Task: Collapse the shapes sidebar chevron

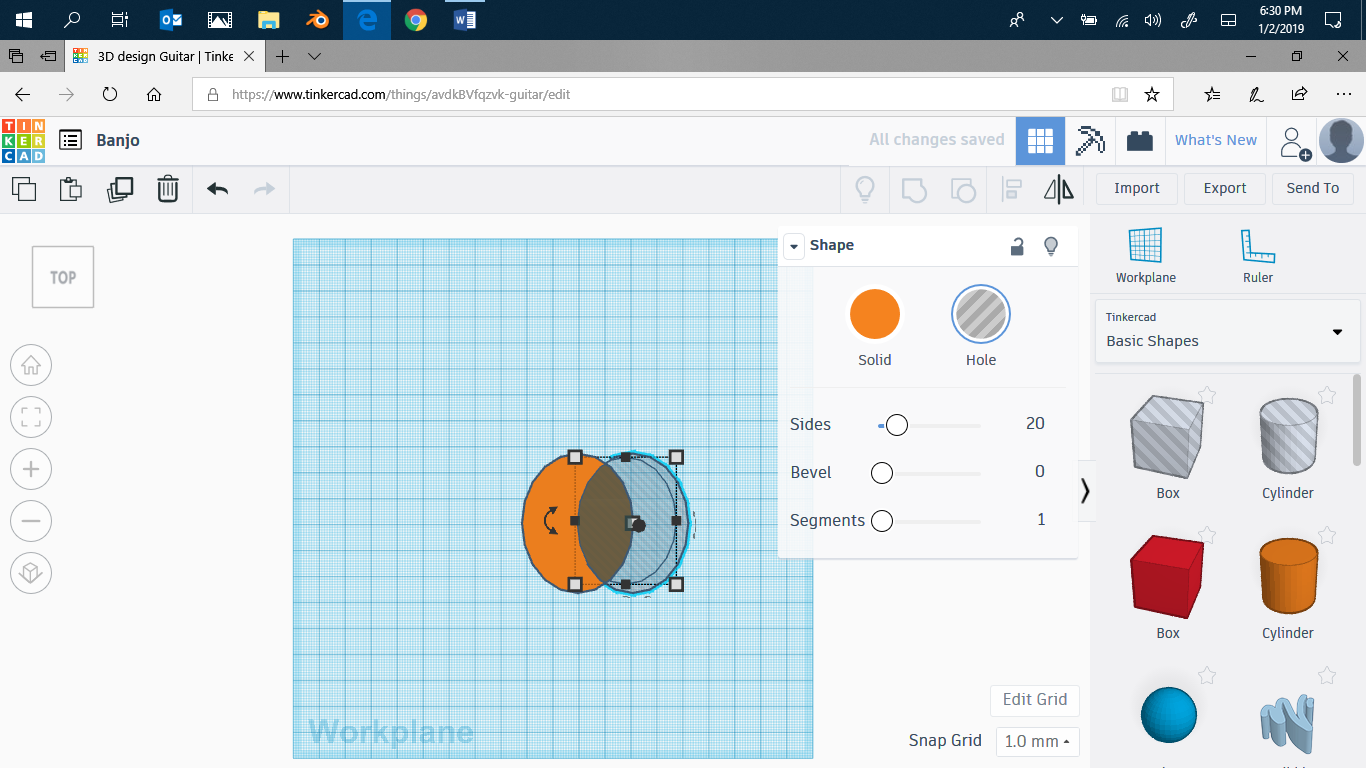Action: coord(1085,490)
